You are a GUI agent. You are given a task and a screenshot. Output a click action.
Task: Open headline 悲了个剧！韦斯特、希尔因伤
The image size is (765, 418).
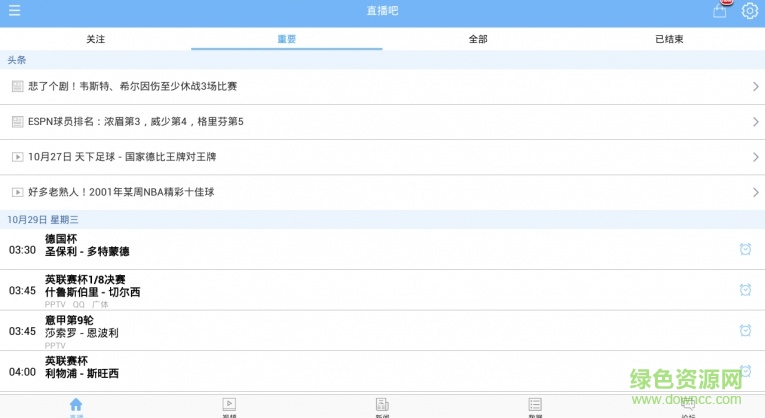pyautogui.click(x=382, y=87)
